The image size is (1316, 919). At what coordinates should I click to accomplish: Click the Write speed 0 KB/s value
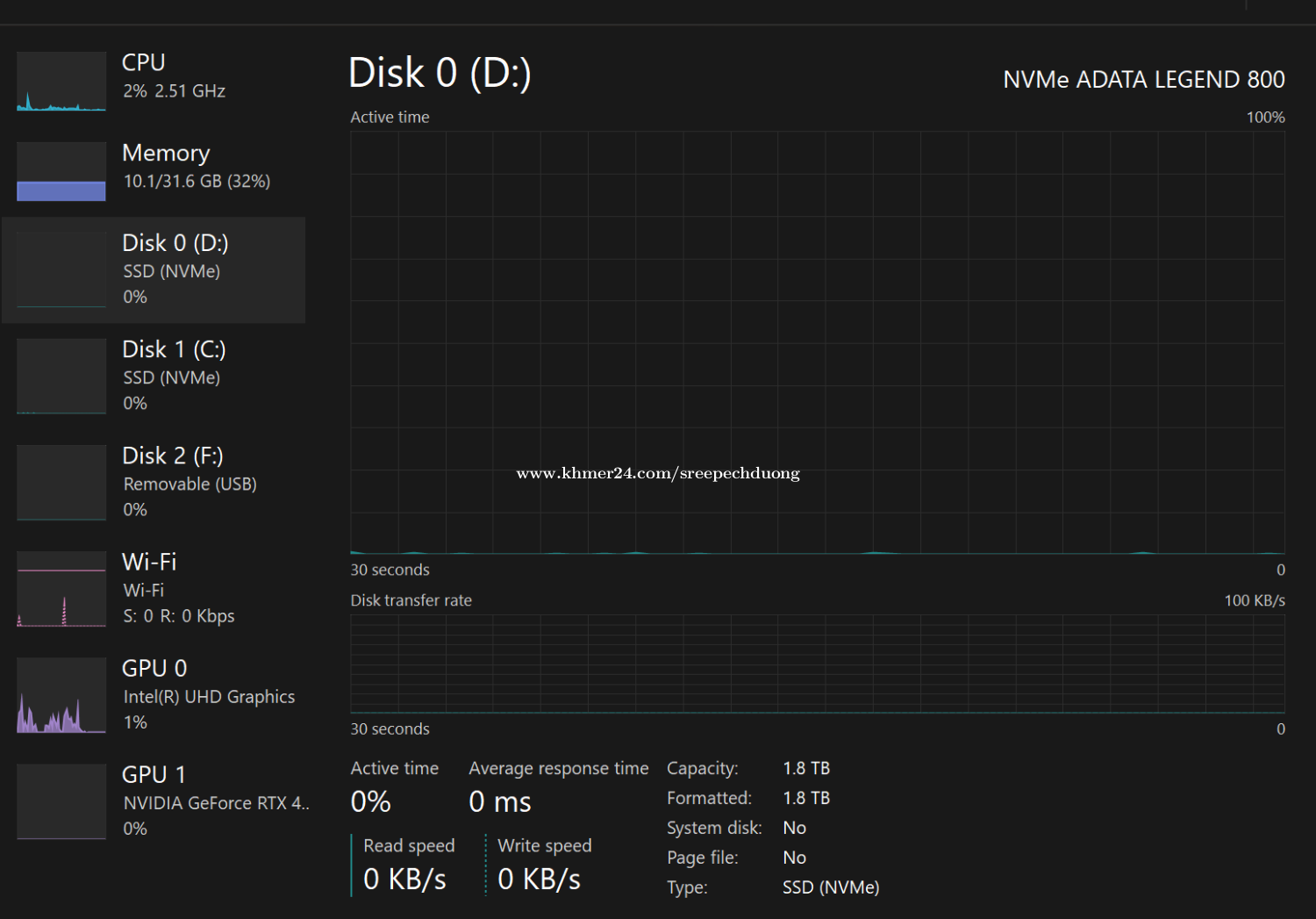[x=539, y=879]
